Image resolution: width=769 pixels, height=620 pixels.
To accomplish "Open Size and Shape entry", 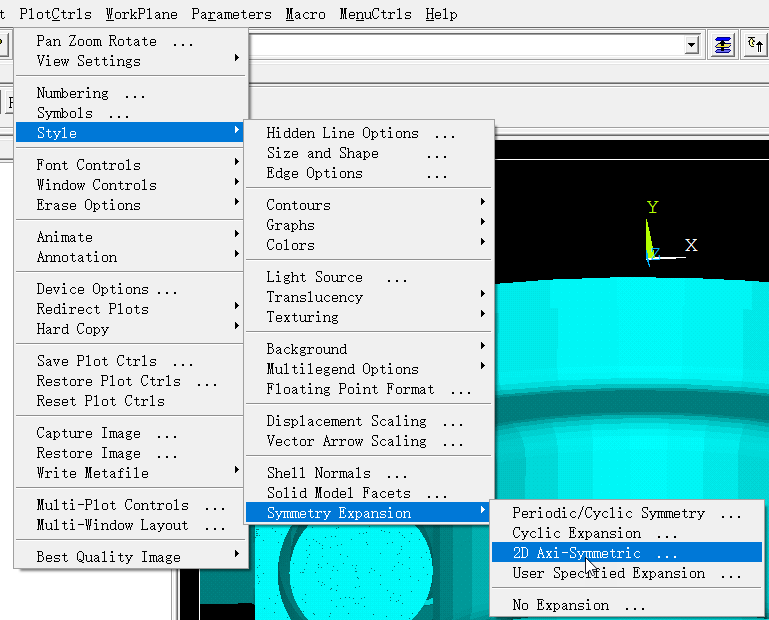I will coord(369,154).
